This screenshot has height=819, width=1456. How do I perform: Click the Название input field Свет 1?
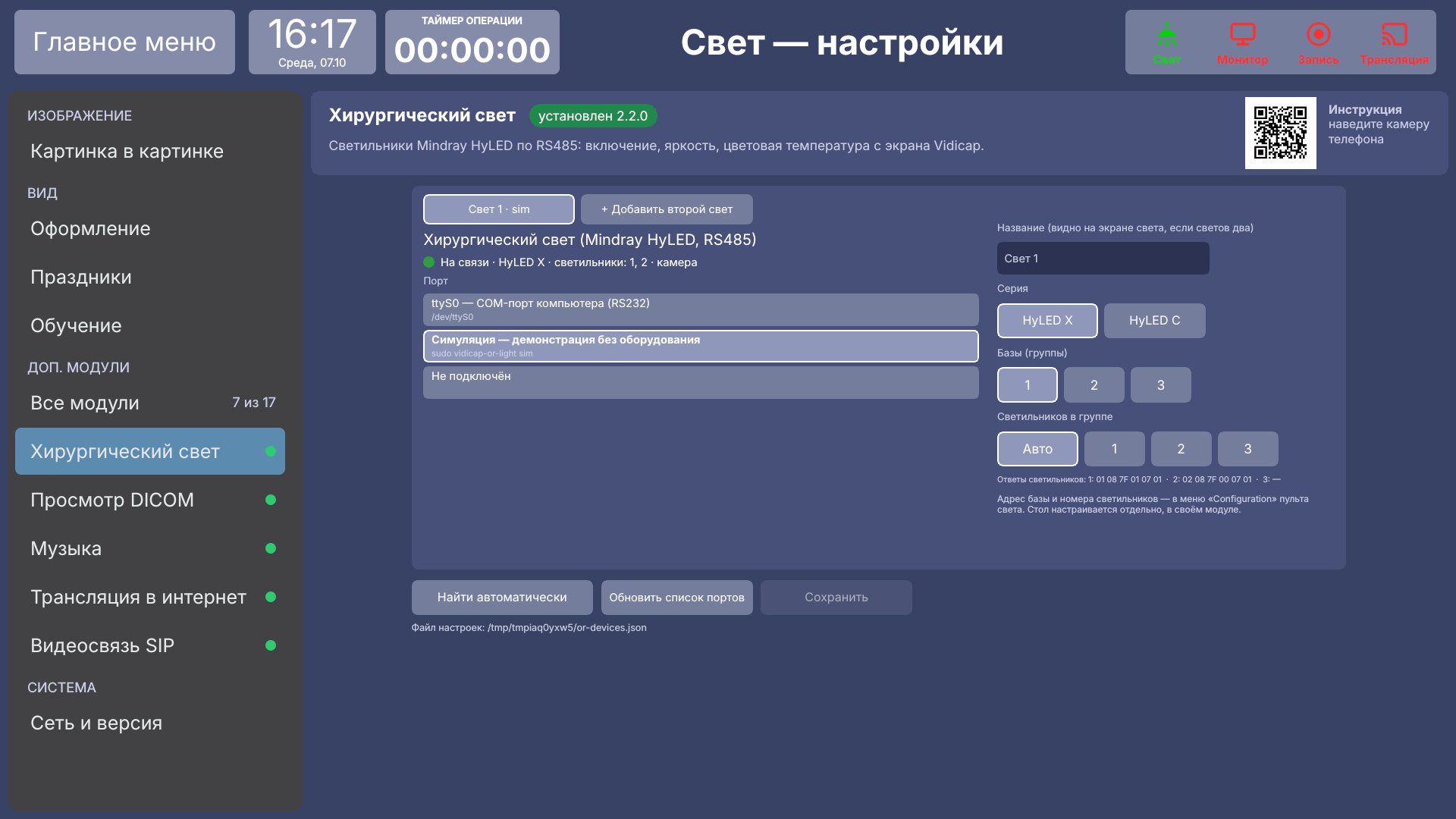click(1103, 259)
